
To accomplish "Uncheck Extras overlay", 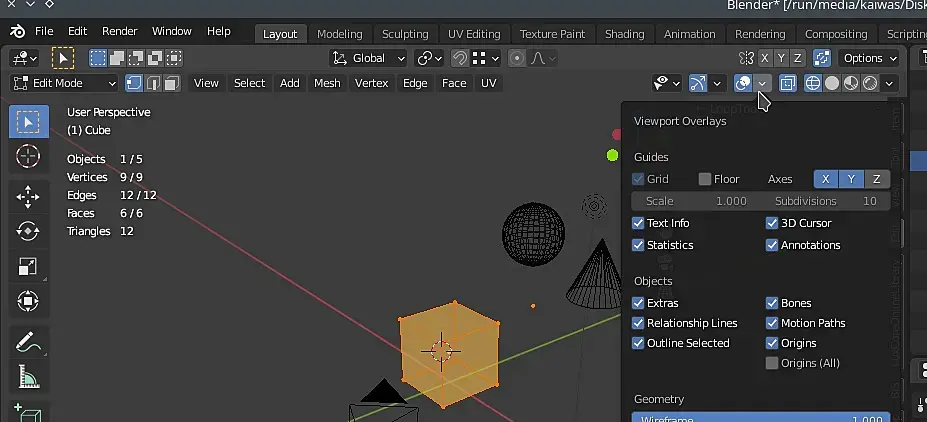I will coord(638,303).
